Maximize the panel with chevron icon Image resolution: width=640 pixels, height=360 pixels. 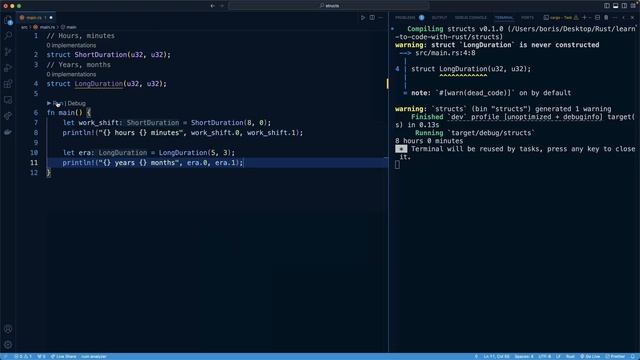pos(623,18)
